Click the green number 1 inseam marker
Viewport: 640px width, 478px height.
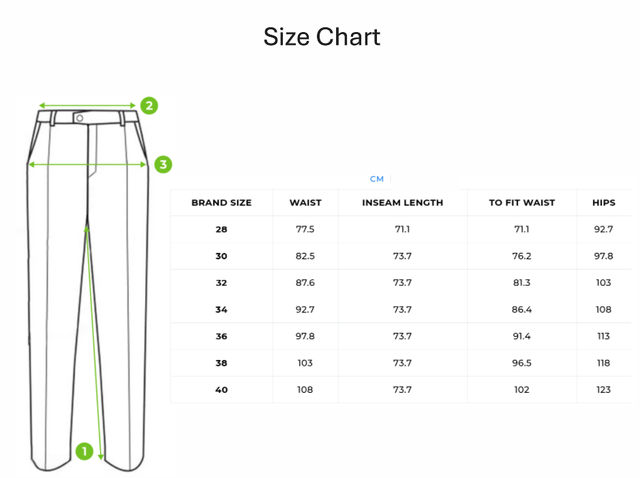coord(85,451)
